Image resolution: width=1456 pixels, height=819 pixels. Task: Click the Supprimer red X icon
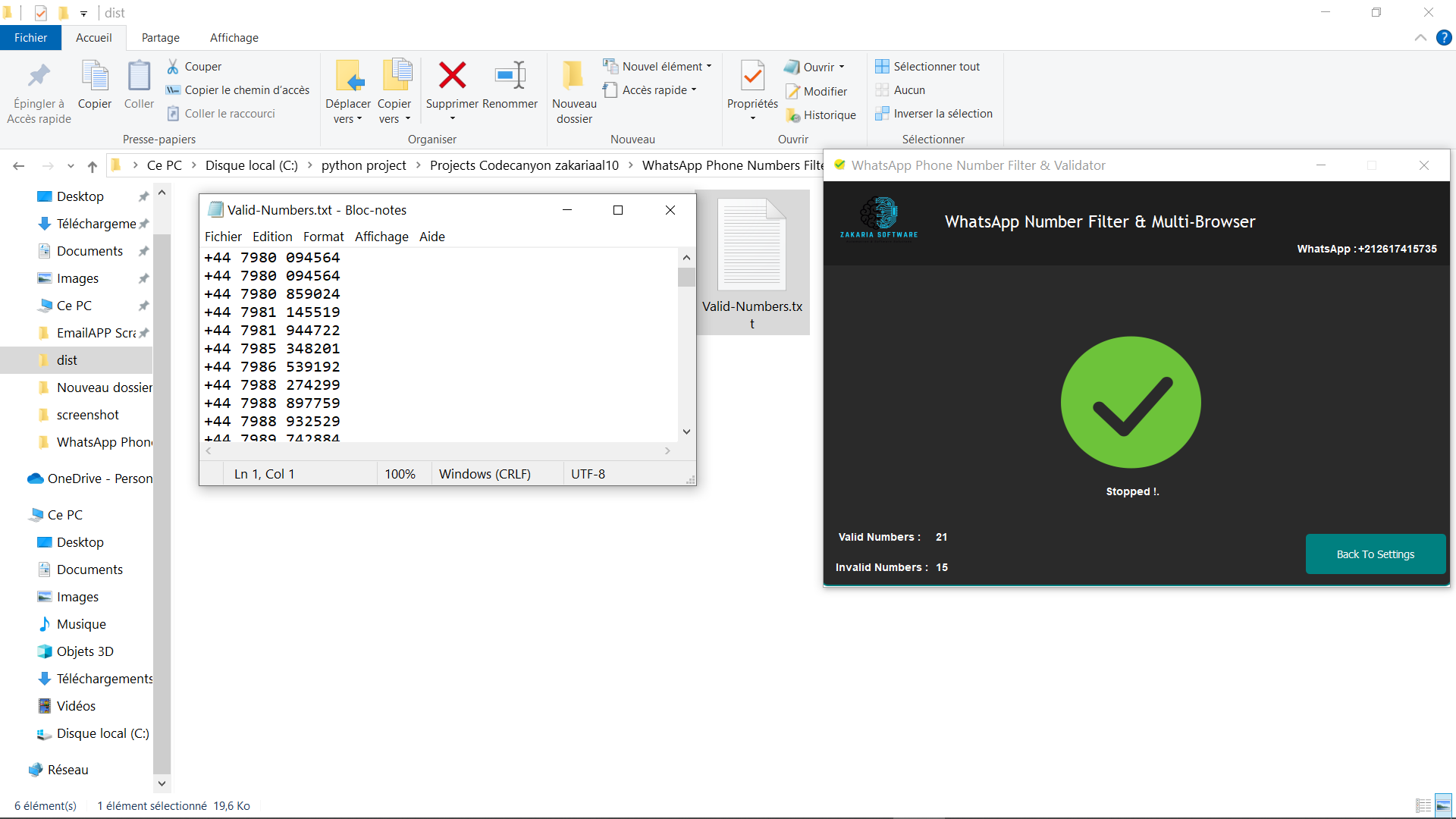point(452,76)
